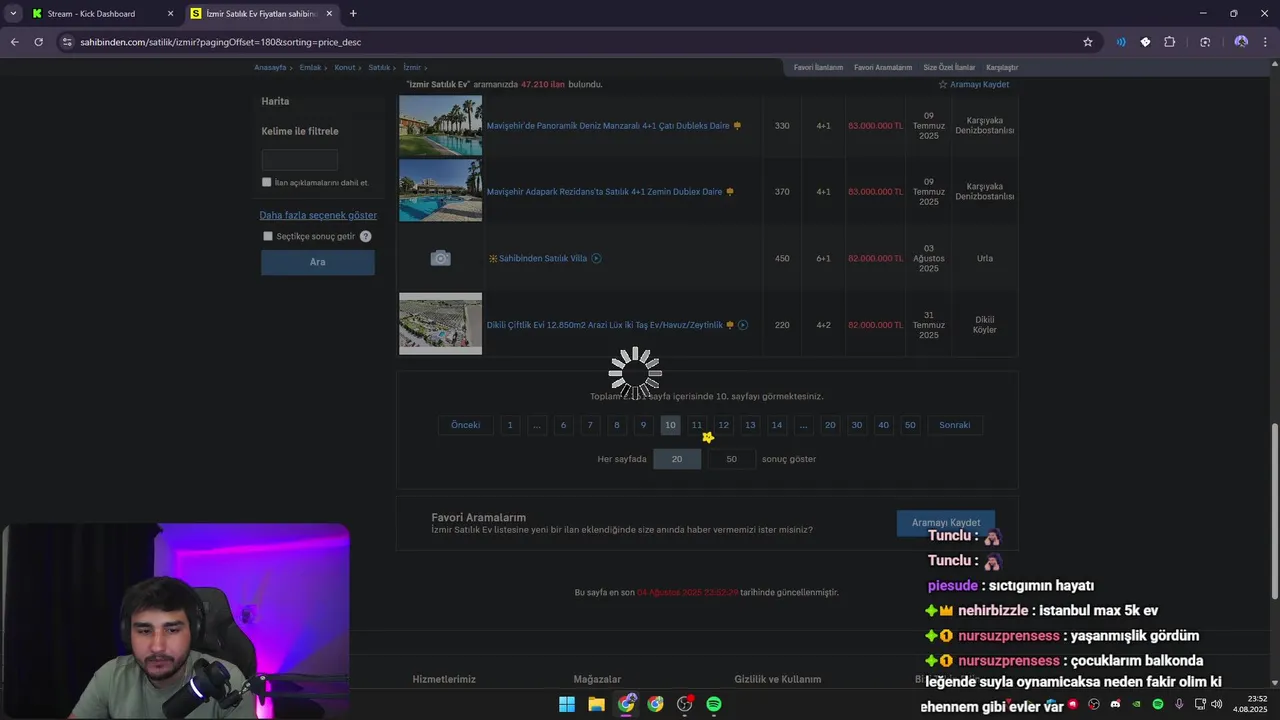Enable the Seçtikçe sonuç getir checkbox

(267, 236)
